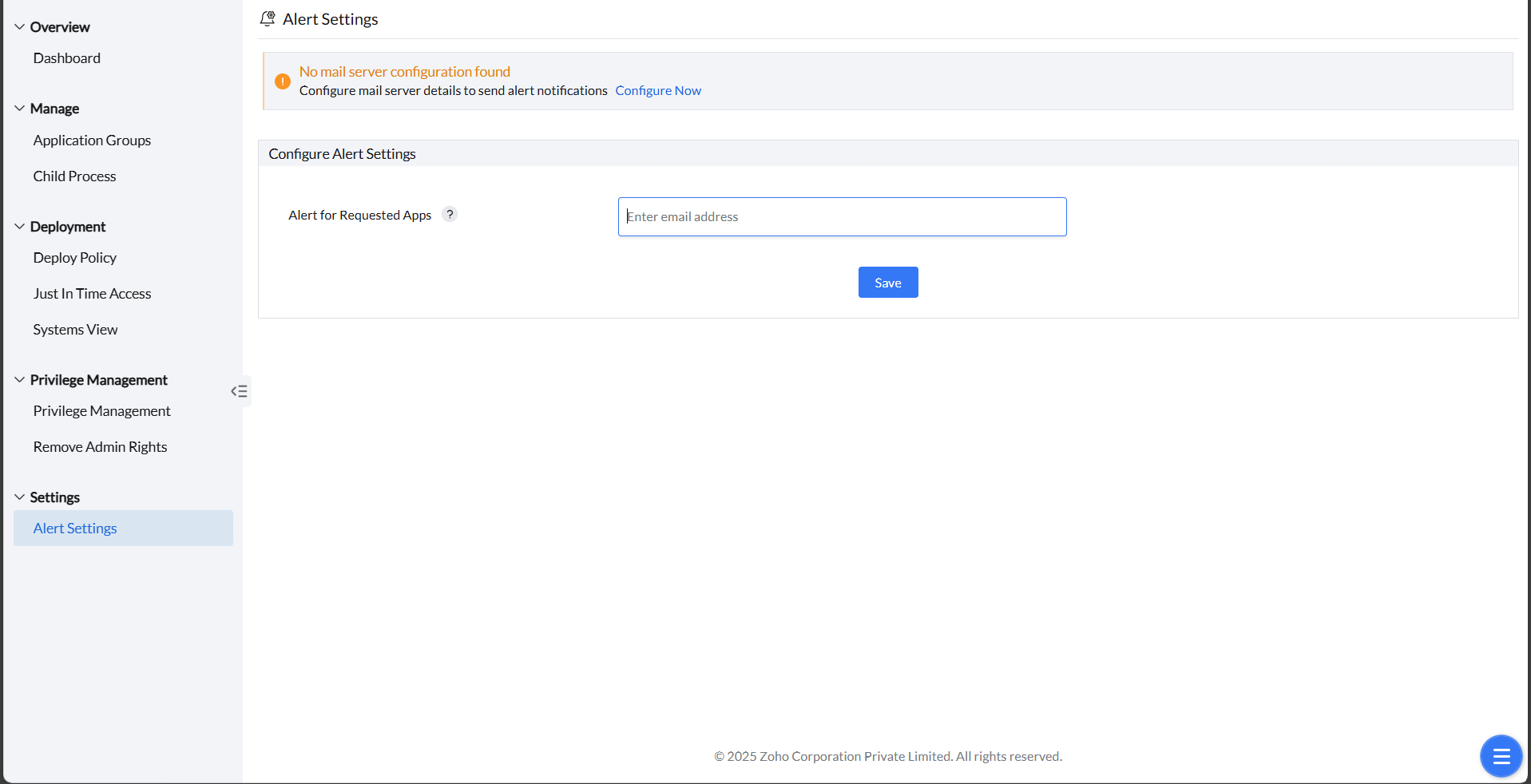
Task: Click the orange warning icon in banner
Action: point(283,81)
